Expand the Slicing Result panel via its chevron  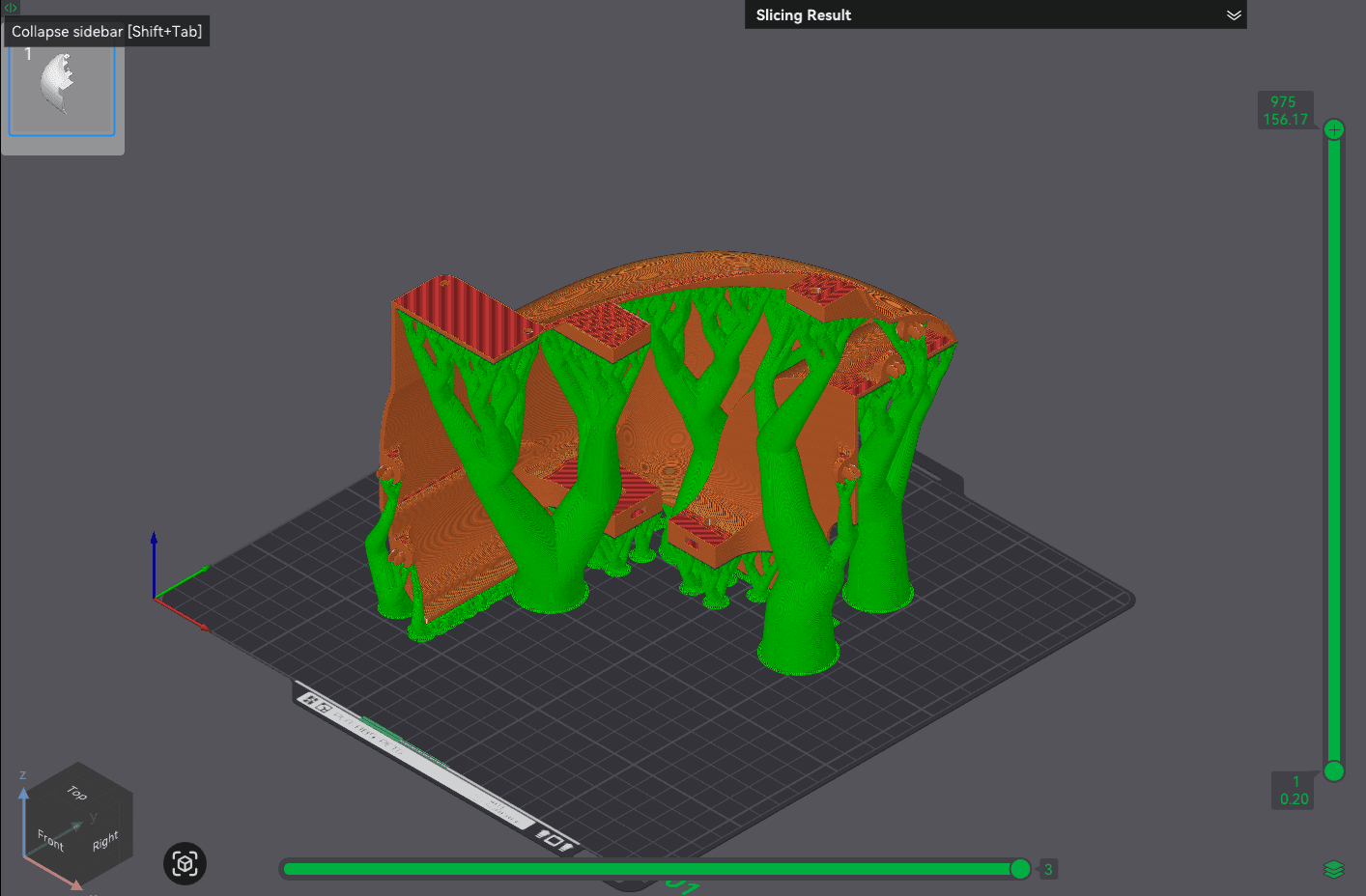(x=1234, y=14)
